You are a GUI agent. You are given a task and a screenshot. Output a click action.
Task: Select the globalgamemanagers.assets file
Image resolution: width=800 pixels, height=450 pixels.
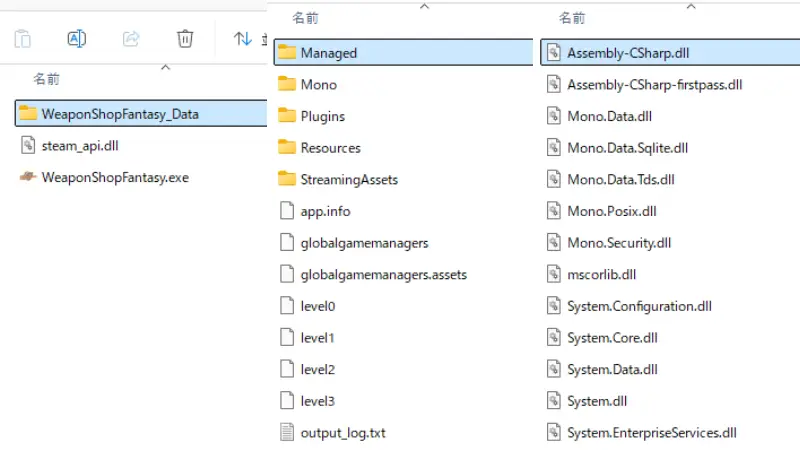[383, 275]
